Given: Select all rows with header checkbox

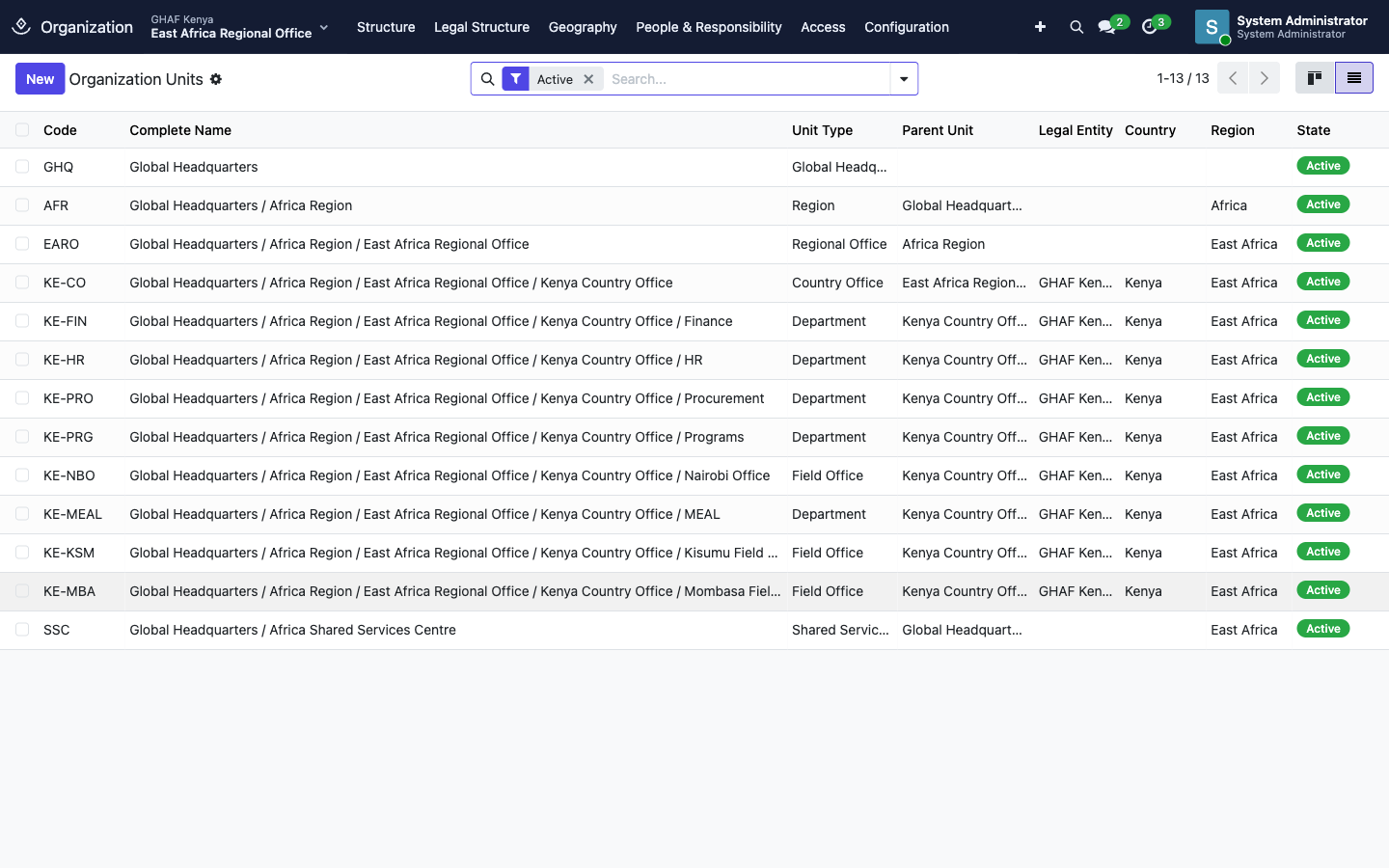Looking at the screenshot, I should click(22, 129).
